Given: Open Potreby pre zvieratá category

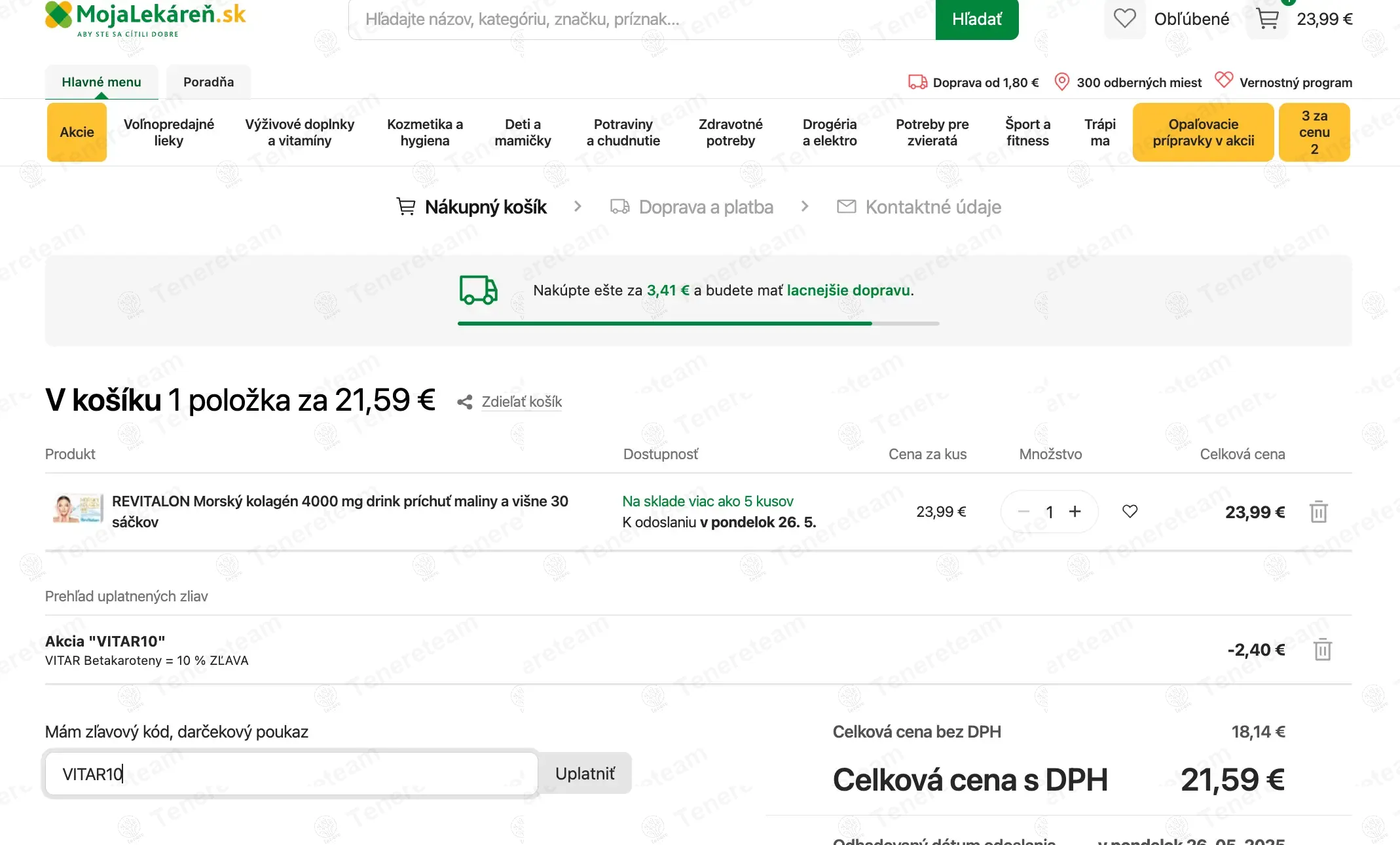Looking at the screenshot, I should coord(932,132).
